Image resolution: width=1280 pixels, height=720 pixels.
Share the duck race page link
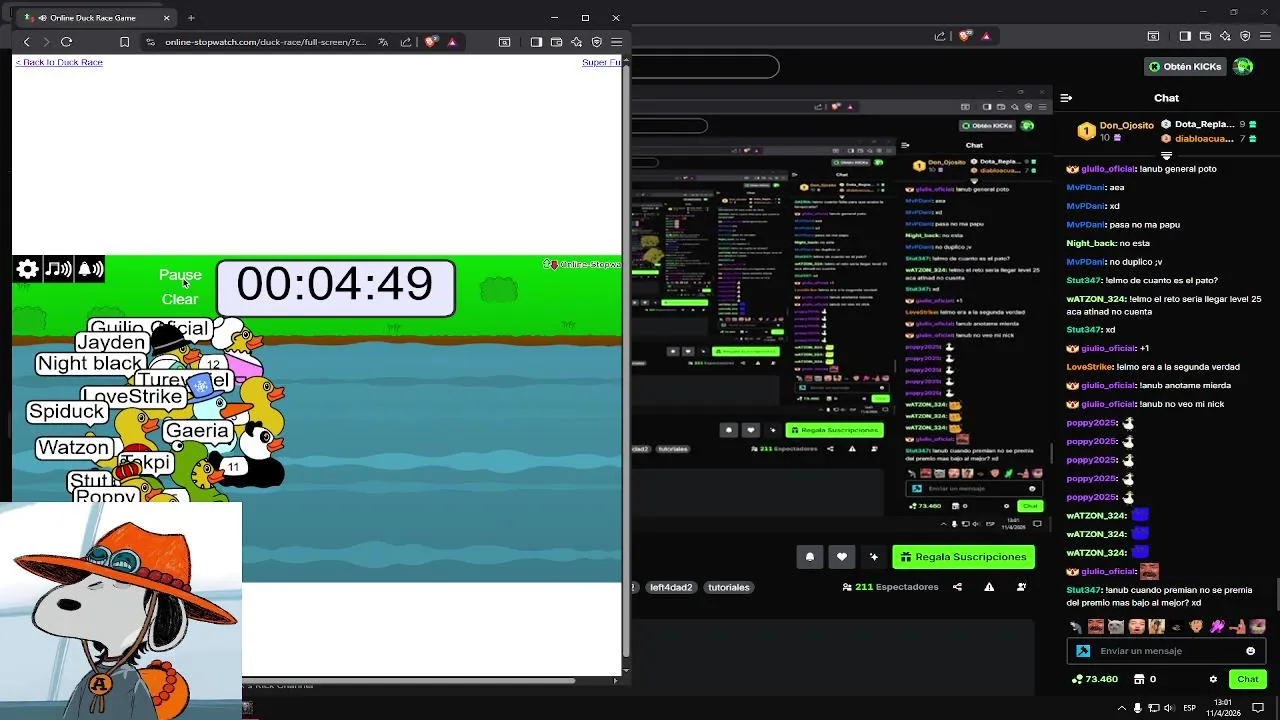(x=406, y=42)
